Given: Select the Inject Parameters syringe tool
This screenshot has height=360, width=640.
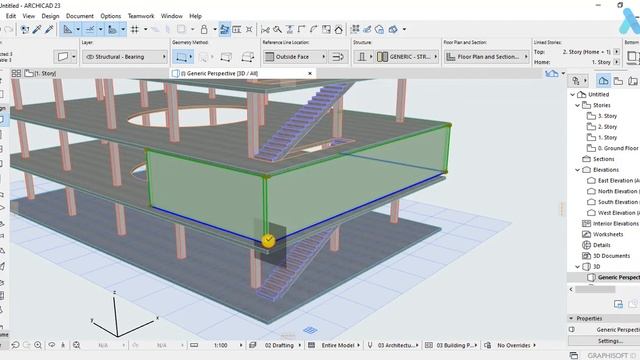Looking at the screenshot, I should (x=49, y=29).
